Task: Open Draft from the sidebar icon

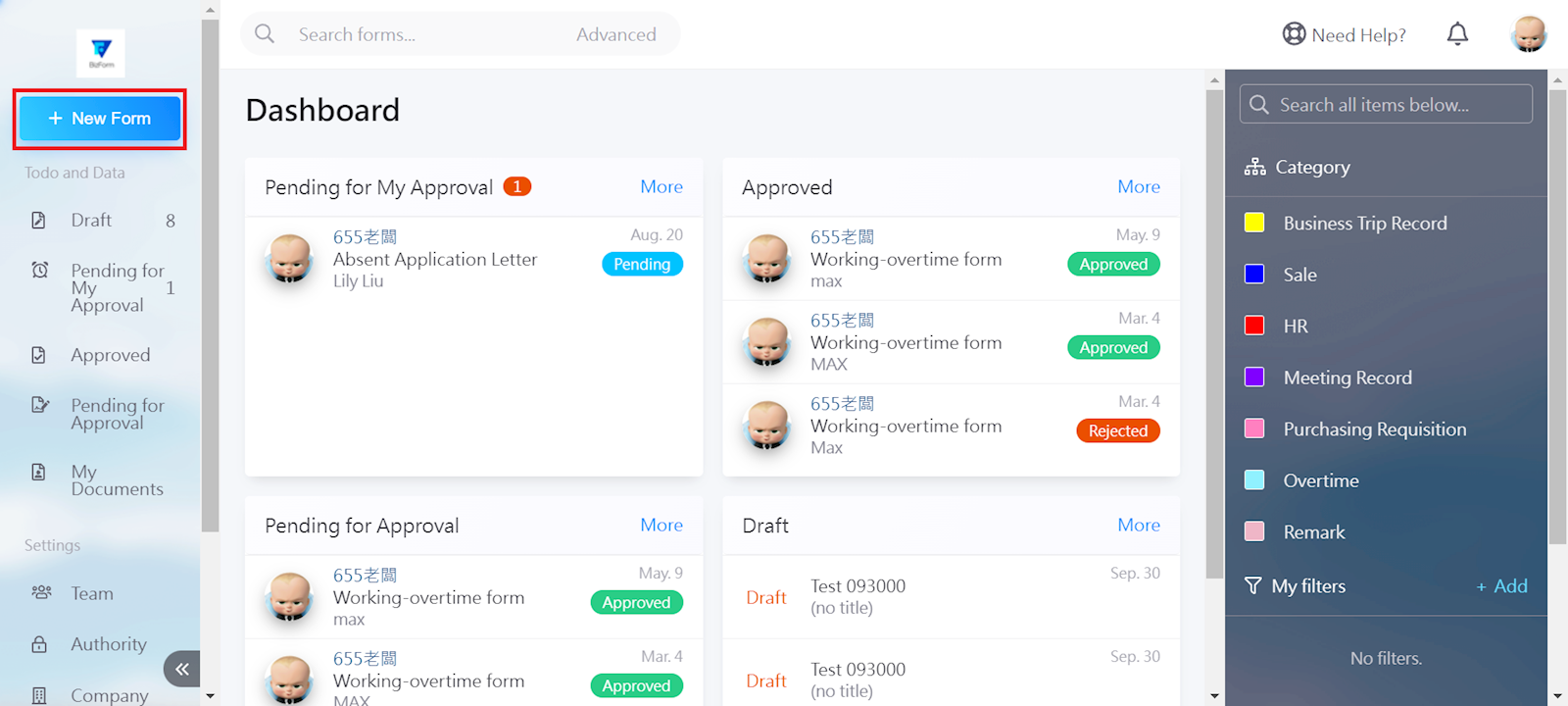Action: tap(39, 221)
